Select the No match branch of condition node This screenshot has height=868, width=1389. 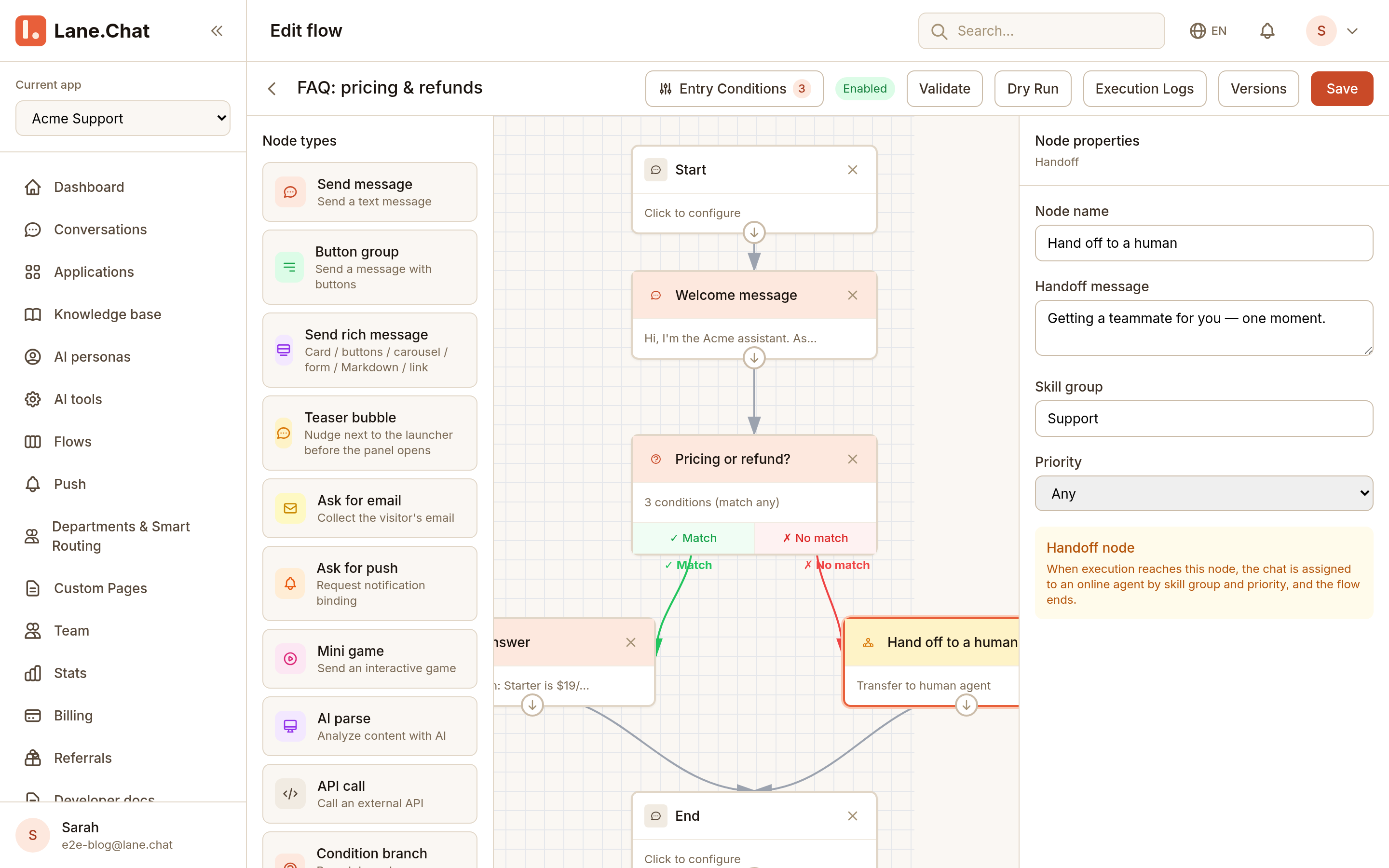(815, 538)
